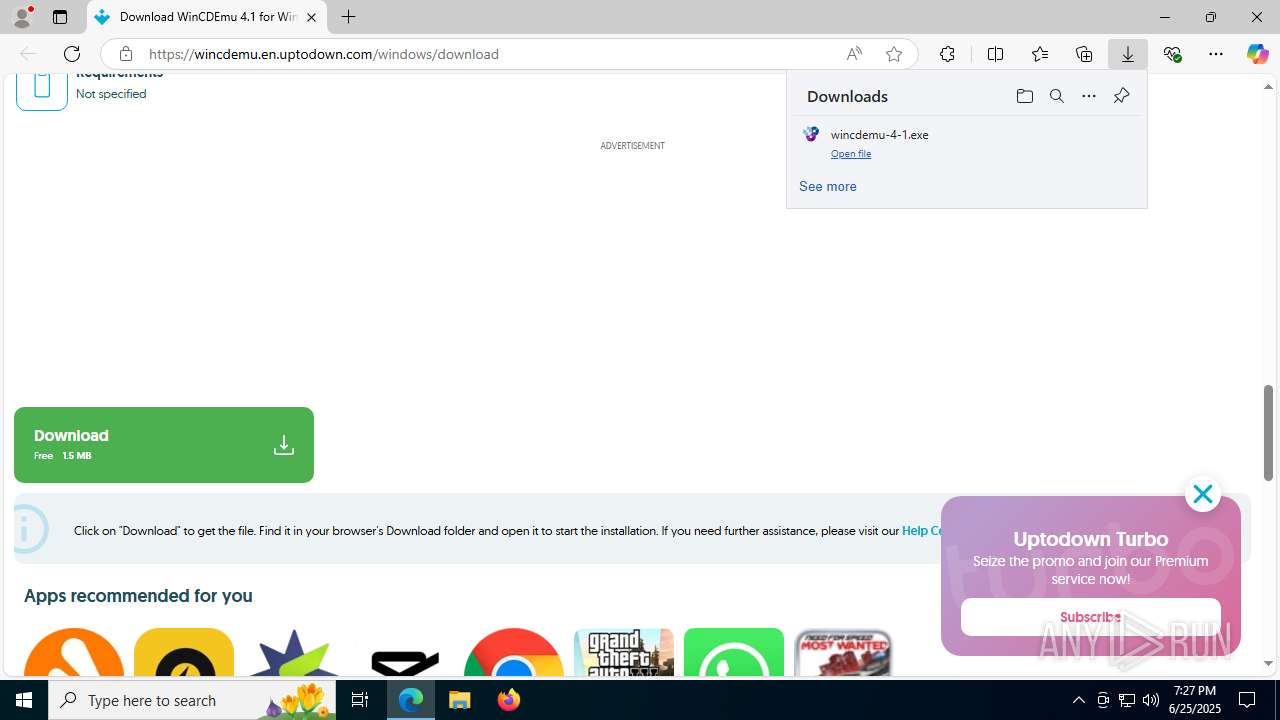Open the Windows Start menu
This screenshot has height=720, width=1280.
(24, 700)
